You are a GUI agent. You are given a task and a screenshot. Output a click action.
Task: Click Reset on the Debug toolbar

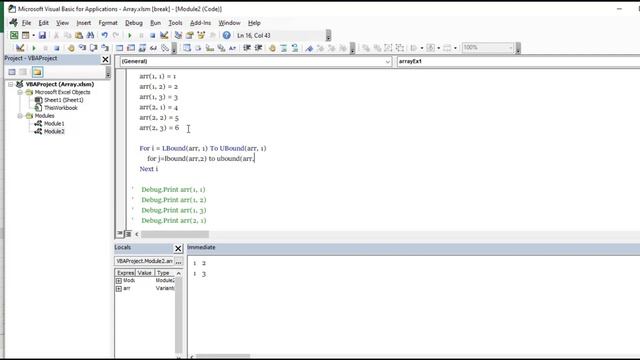(57, 48)
